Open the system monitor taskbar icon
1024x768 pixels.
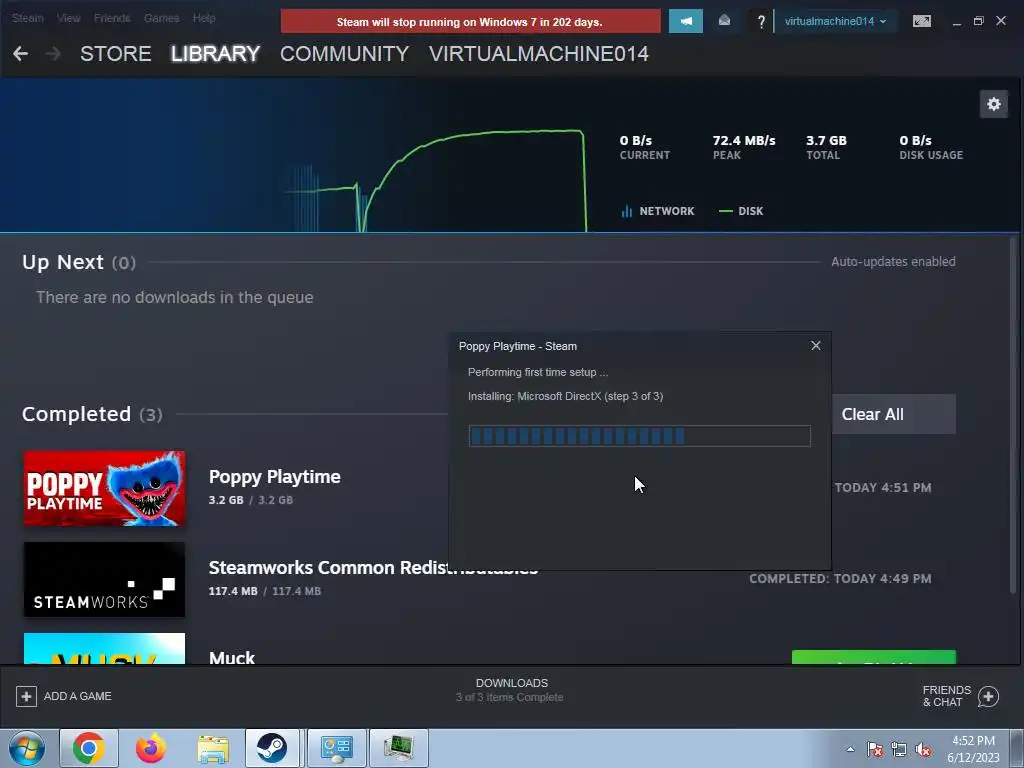pos(398,748)
